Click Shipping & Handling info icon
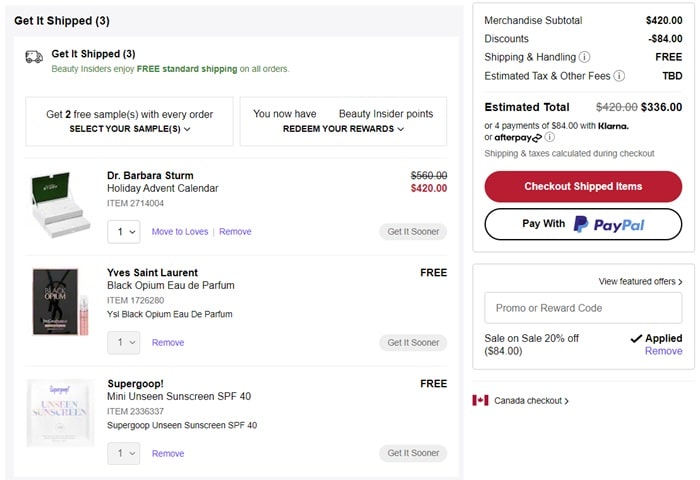Viewport: 700px width, 480px height. click(584, 57)
